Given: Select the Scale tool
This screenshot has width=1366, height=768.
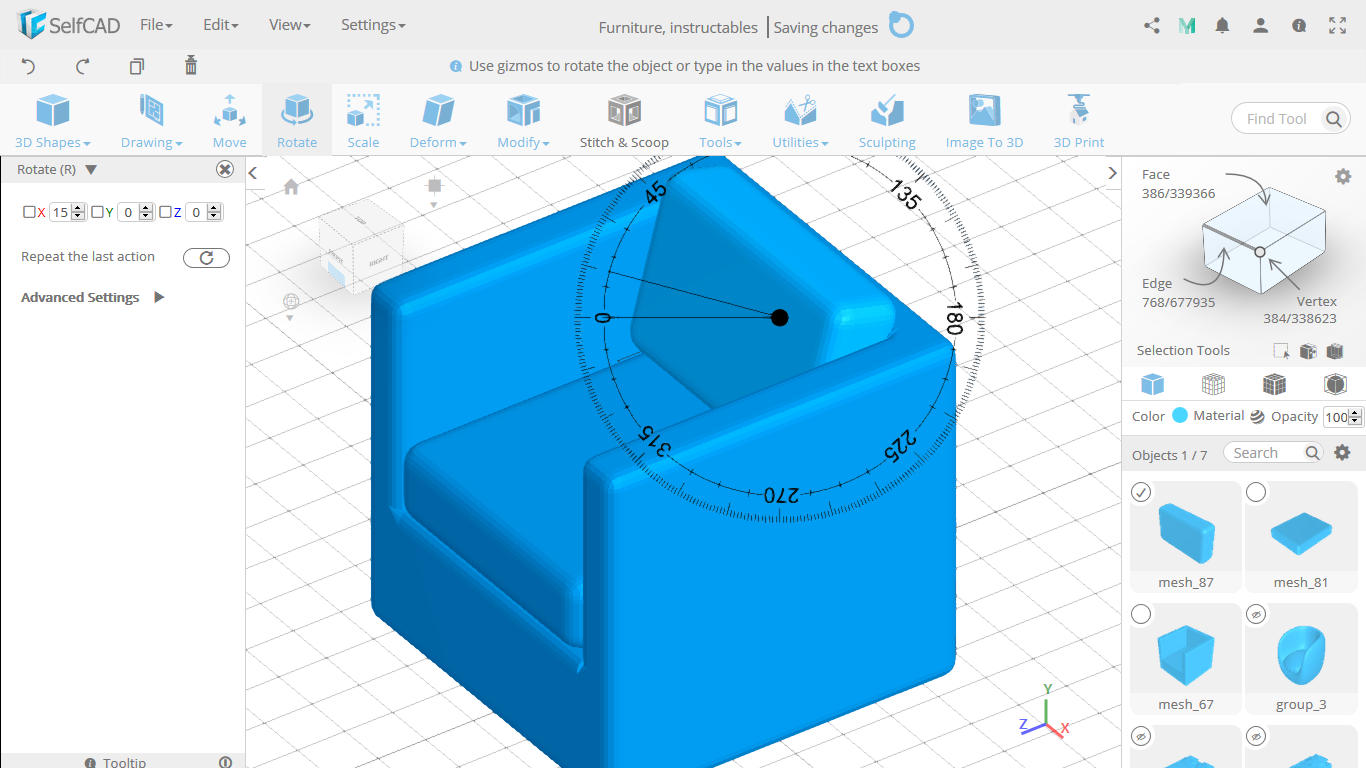Looking at the screenshot, I should pos(363,120).
